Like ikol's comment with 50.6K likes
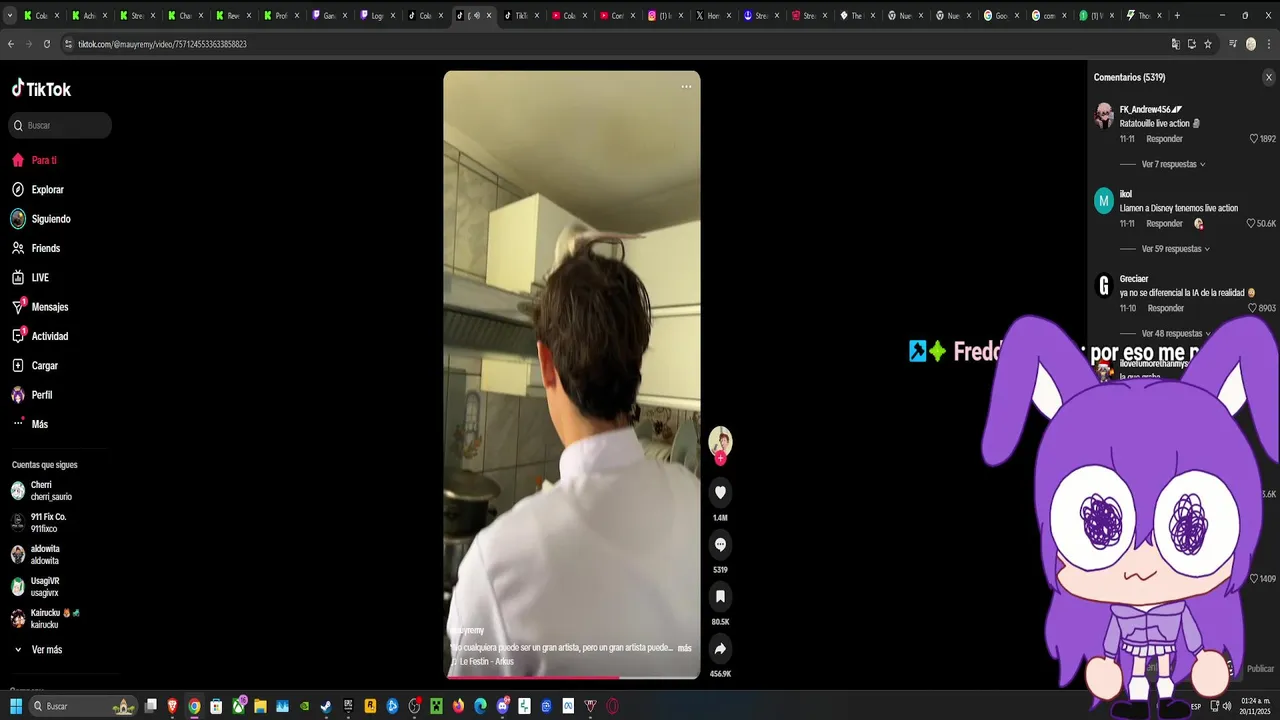Screen dimensions: 1280x720 [x=1251, y=224]
